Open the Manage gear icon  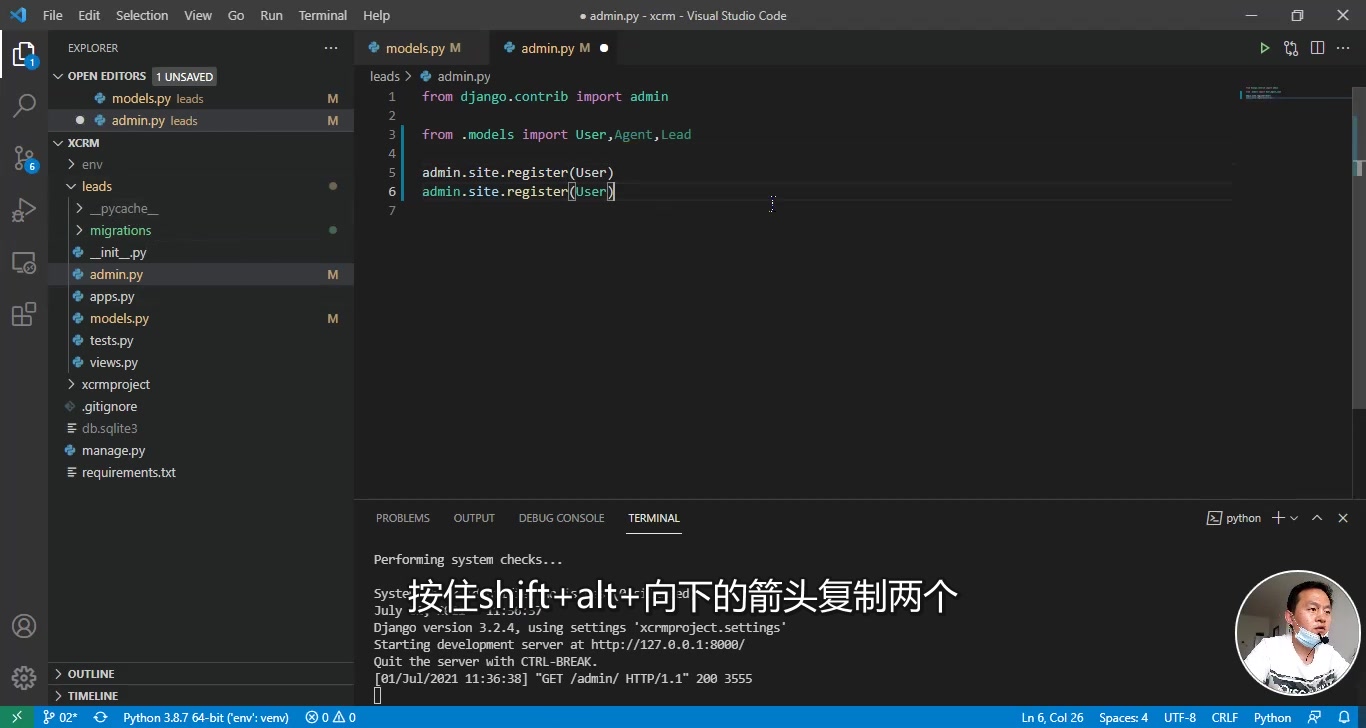(x=24, y=678)
